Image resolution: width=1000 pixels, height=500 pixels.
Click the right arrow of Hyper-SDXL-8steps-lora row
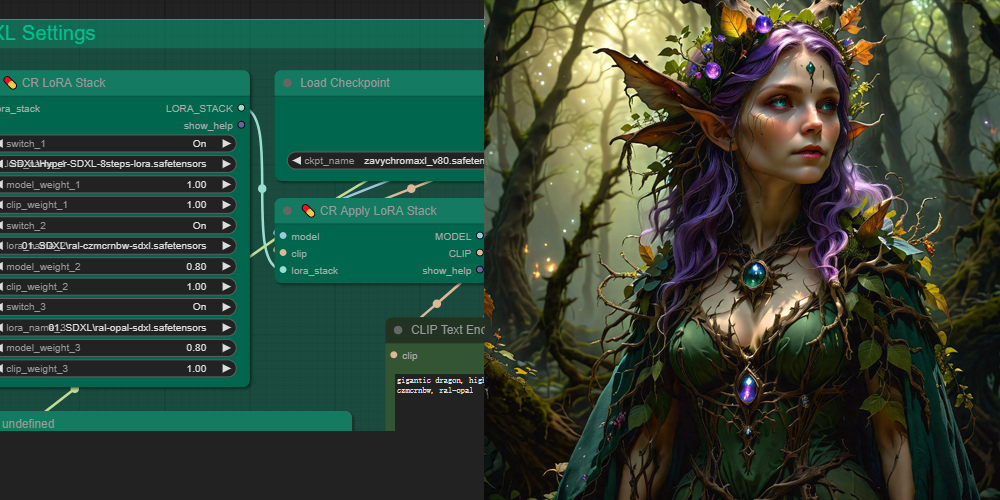(226, 164)
